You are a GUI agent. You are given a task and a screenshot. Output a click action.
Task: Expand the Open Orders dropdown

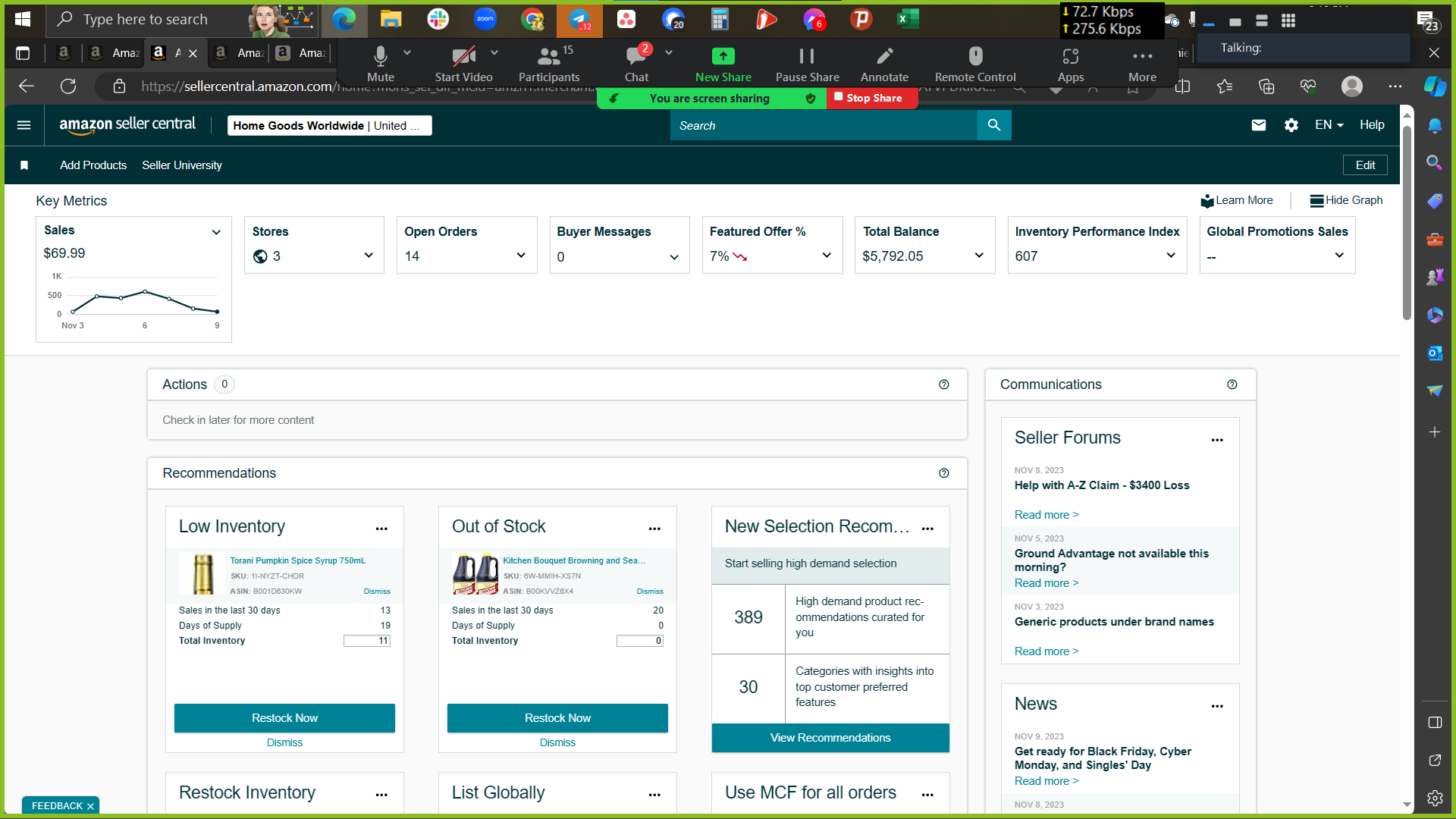click(x=521, y=256)
